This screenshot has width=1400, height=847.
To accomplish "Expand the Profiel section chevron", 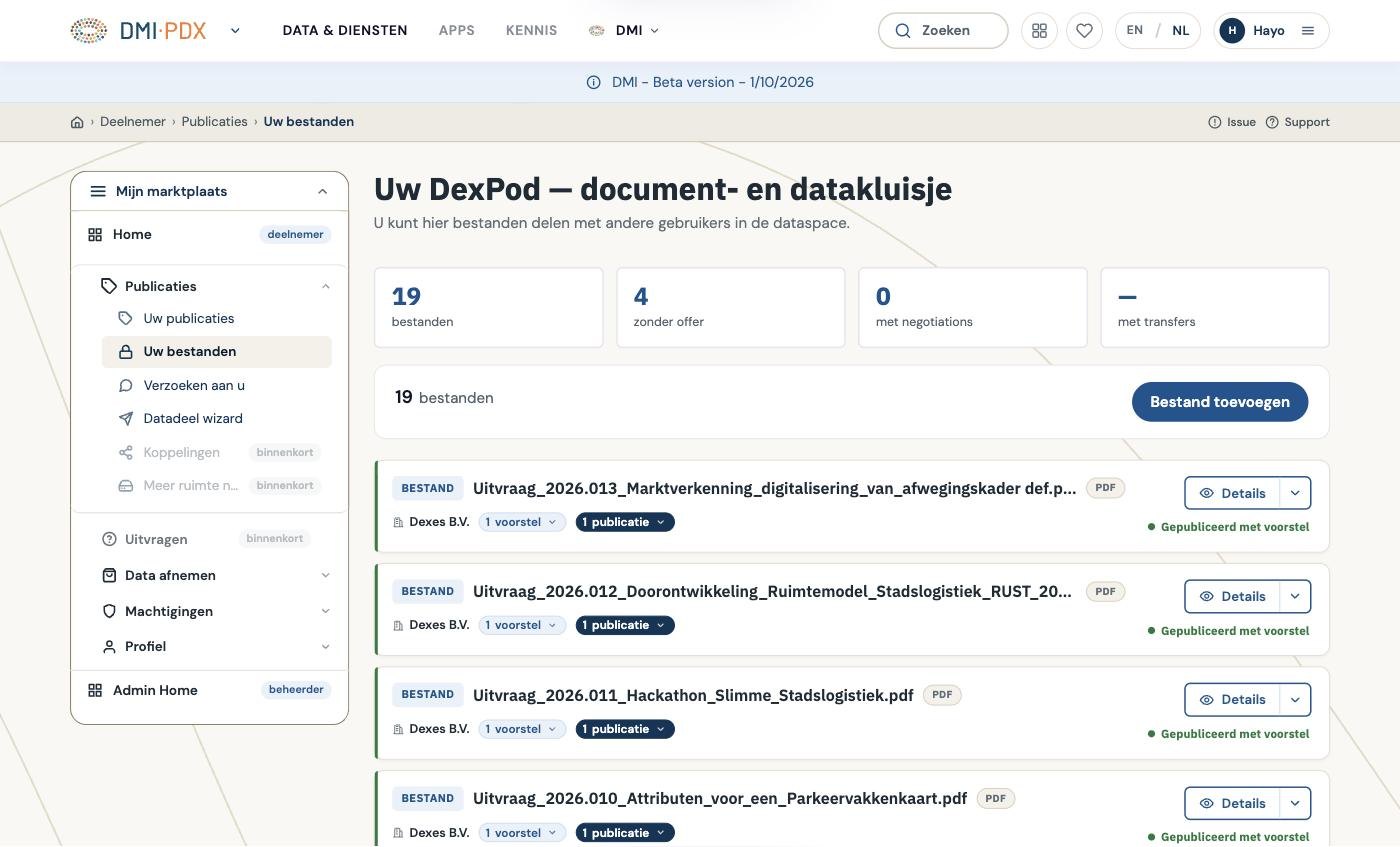I will pos(325,647).
